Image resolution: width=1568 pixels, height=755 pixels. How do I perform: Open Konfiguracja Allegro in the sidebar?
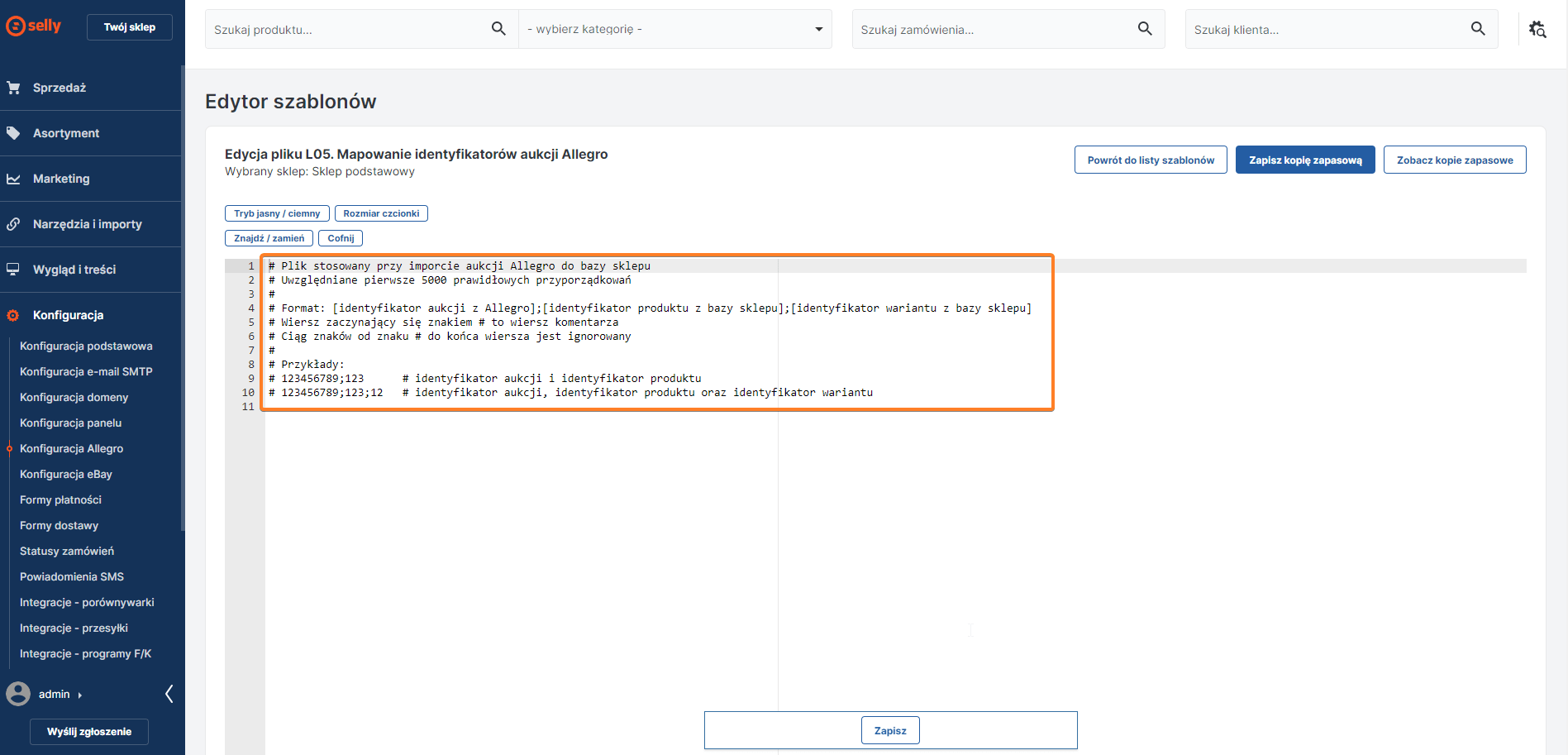[x=71, y=448]
